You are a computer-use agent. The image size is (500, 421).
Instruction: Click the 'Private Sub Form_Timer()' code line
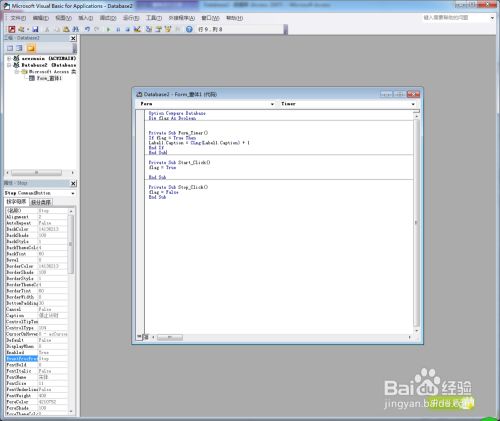tap(178, 133)
